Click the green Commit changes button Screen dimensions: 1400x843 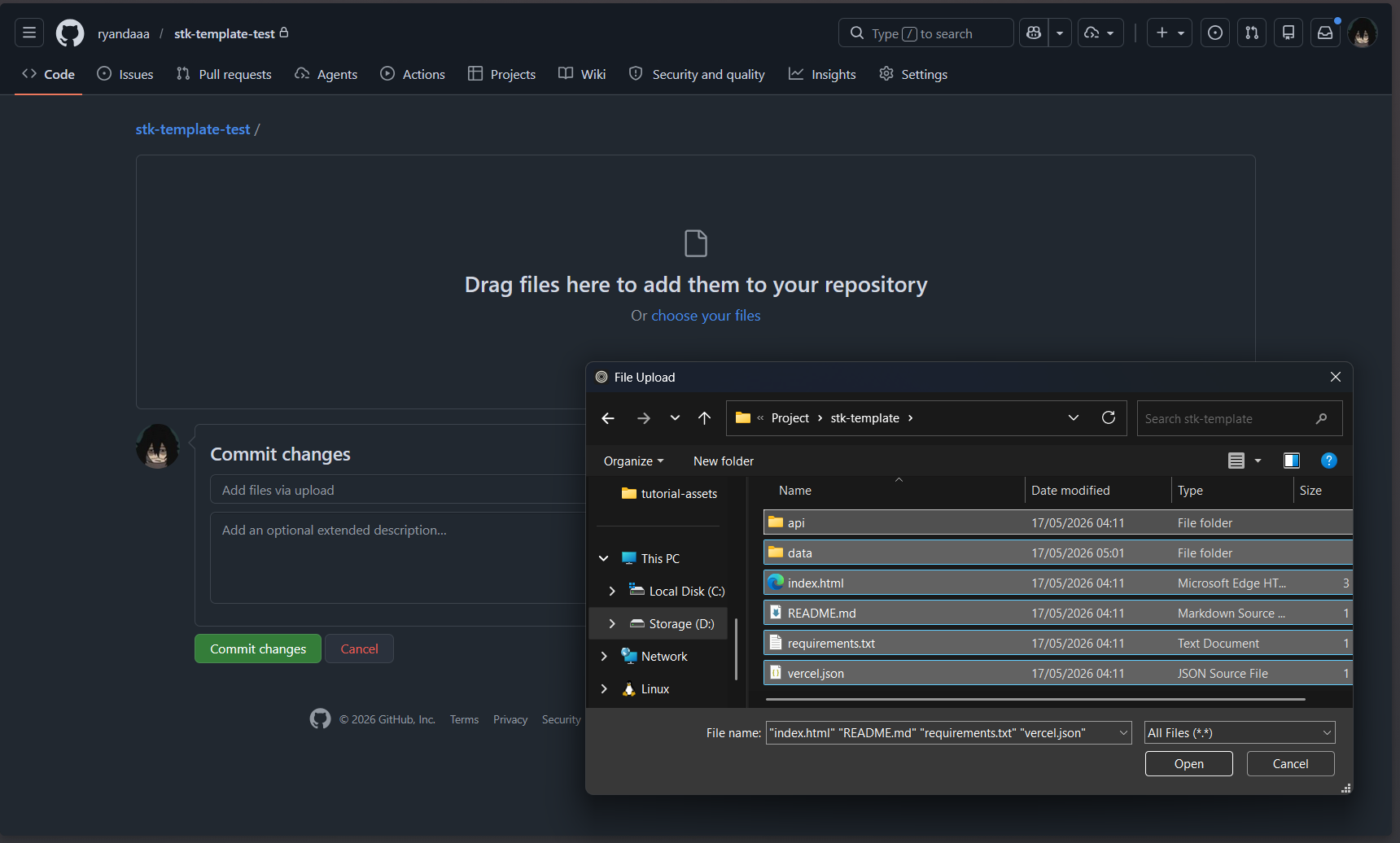(x=258, y=649)
